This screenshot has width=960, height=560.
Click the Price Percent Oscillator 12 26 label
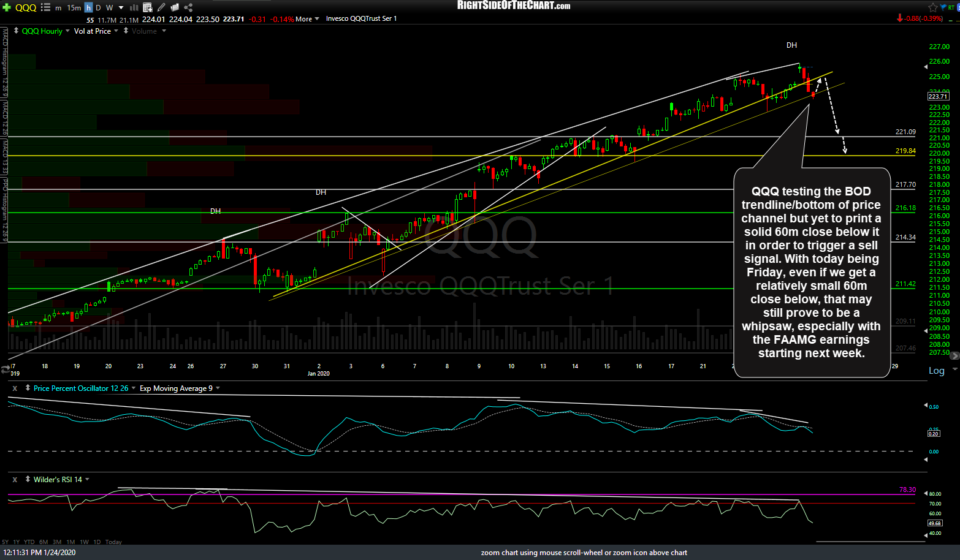(81, 388)
